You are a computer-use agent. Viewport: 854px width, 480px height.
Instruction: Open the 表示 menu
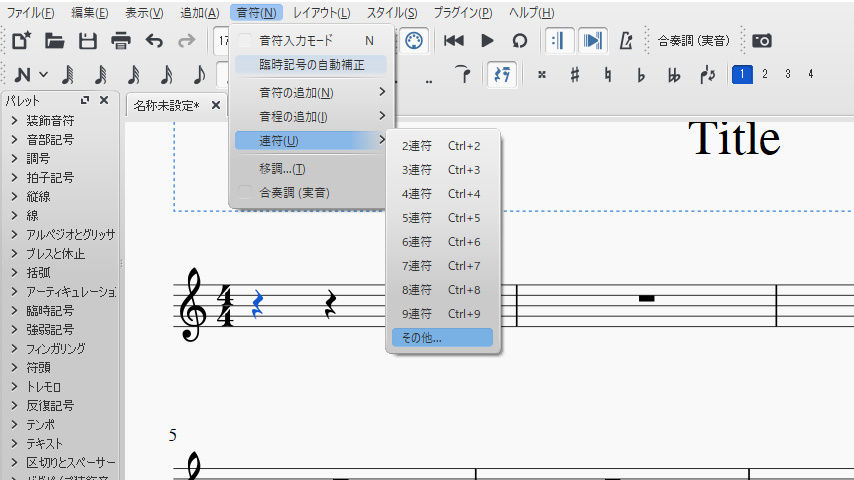[x=144, y=13]
